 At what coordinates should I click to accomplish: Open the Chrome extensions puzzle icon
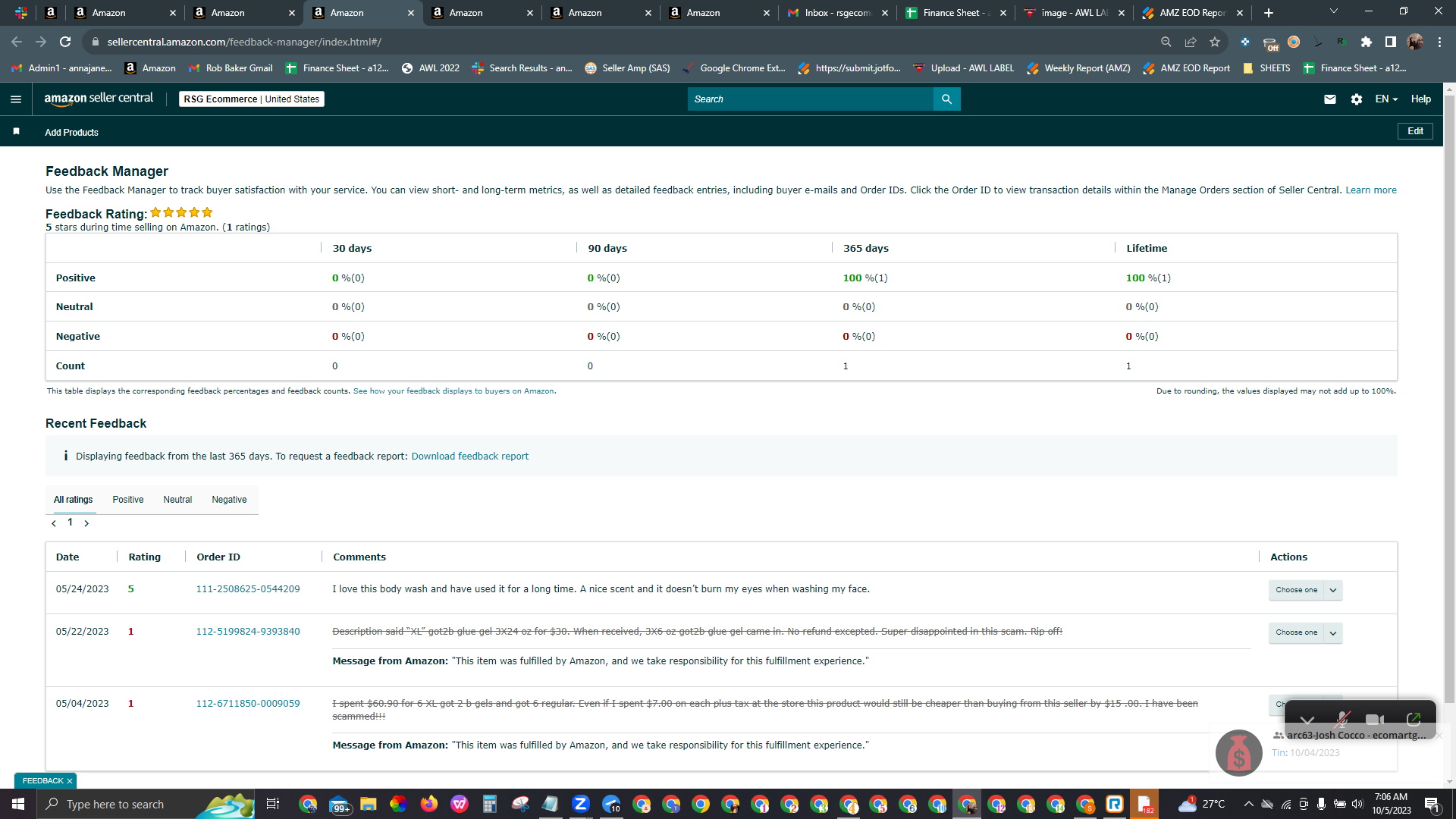click(x=1367, y=42)
